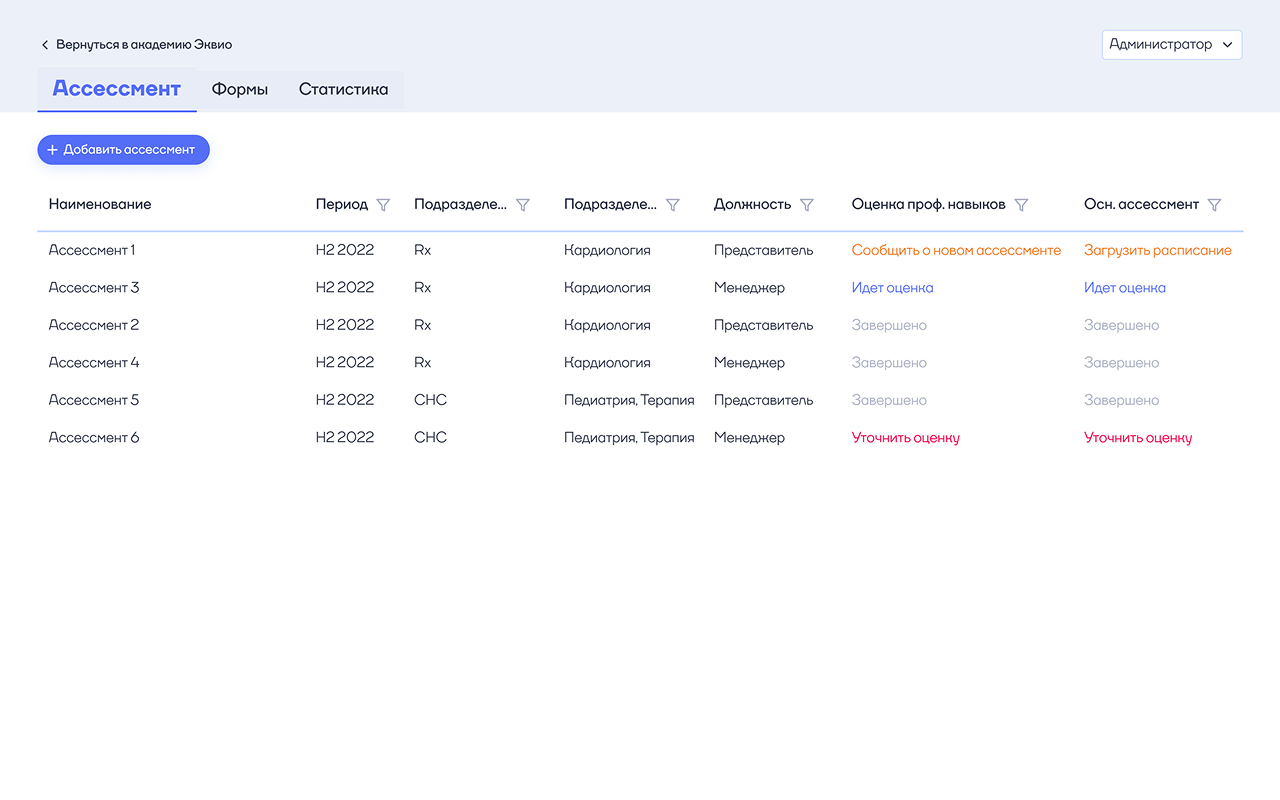
Task: Expand the Администратор role dropdown
Action: click(x=1171, y=45)
